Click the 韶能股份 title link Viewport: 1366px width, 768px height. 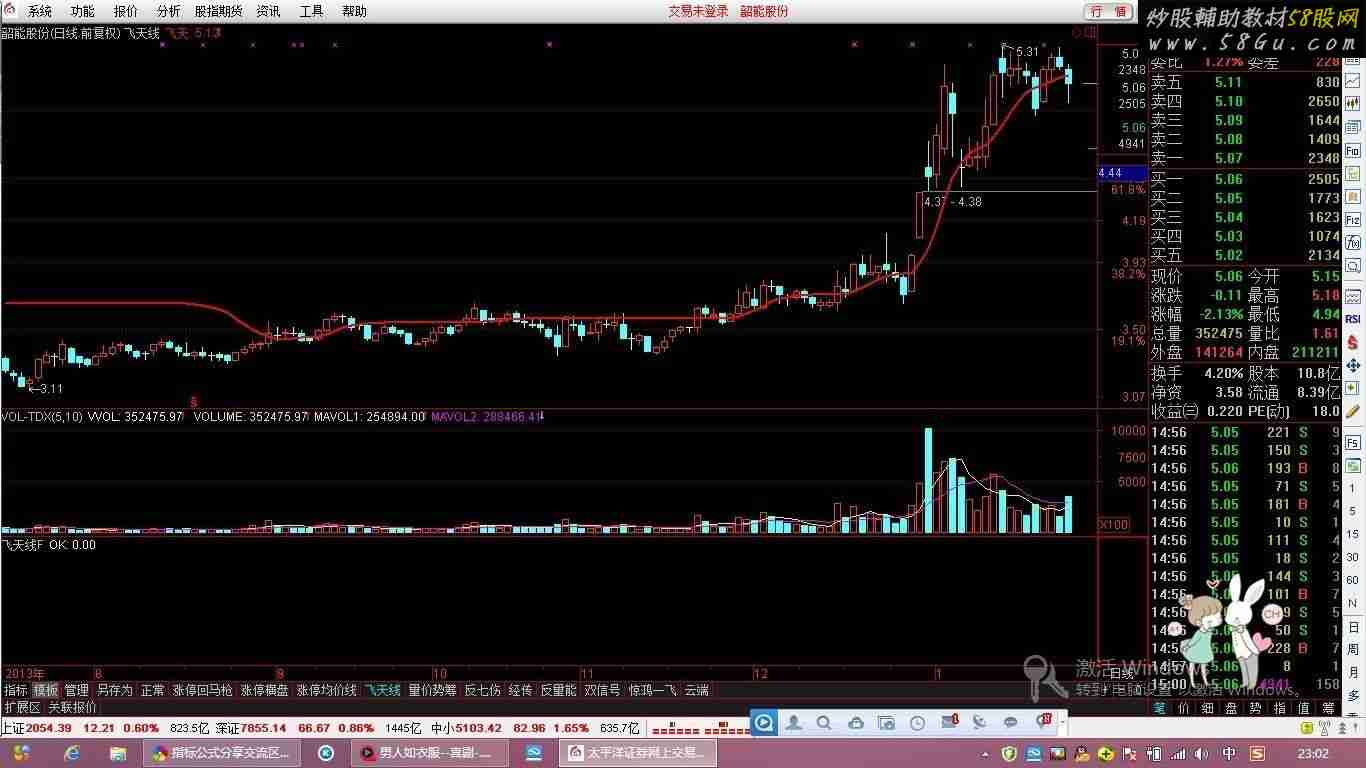(x=764, y=11)
